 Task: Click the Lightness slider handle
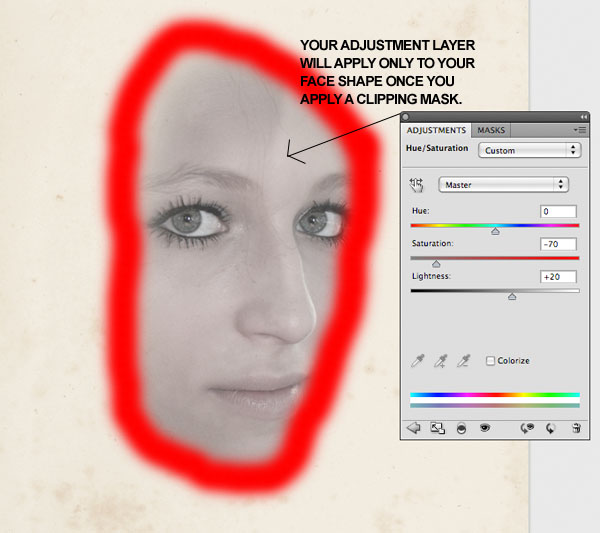[x=512, y=296]
